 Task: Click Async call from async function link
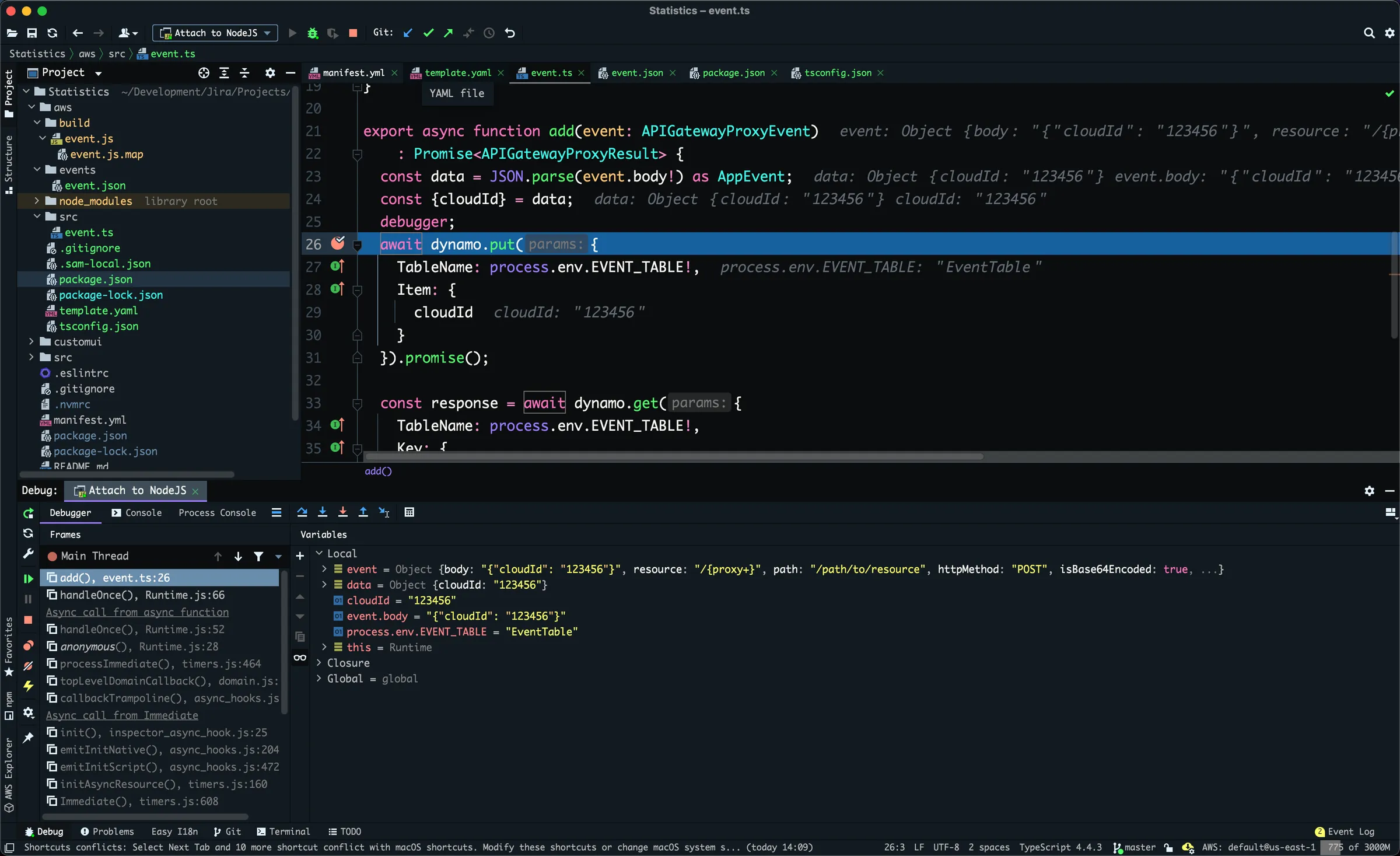pyautogui.click(x=137, y=612)
